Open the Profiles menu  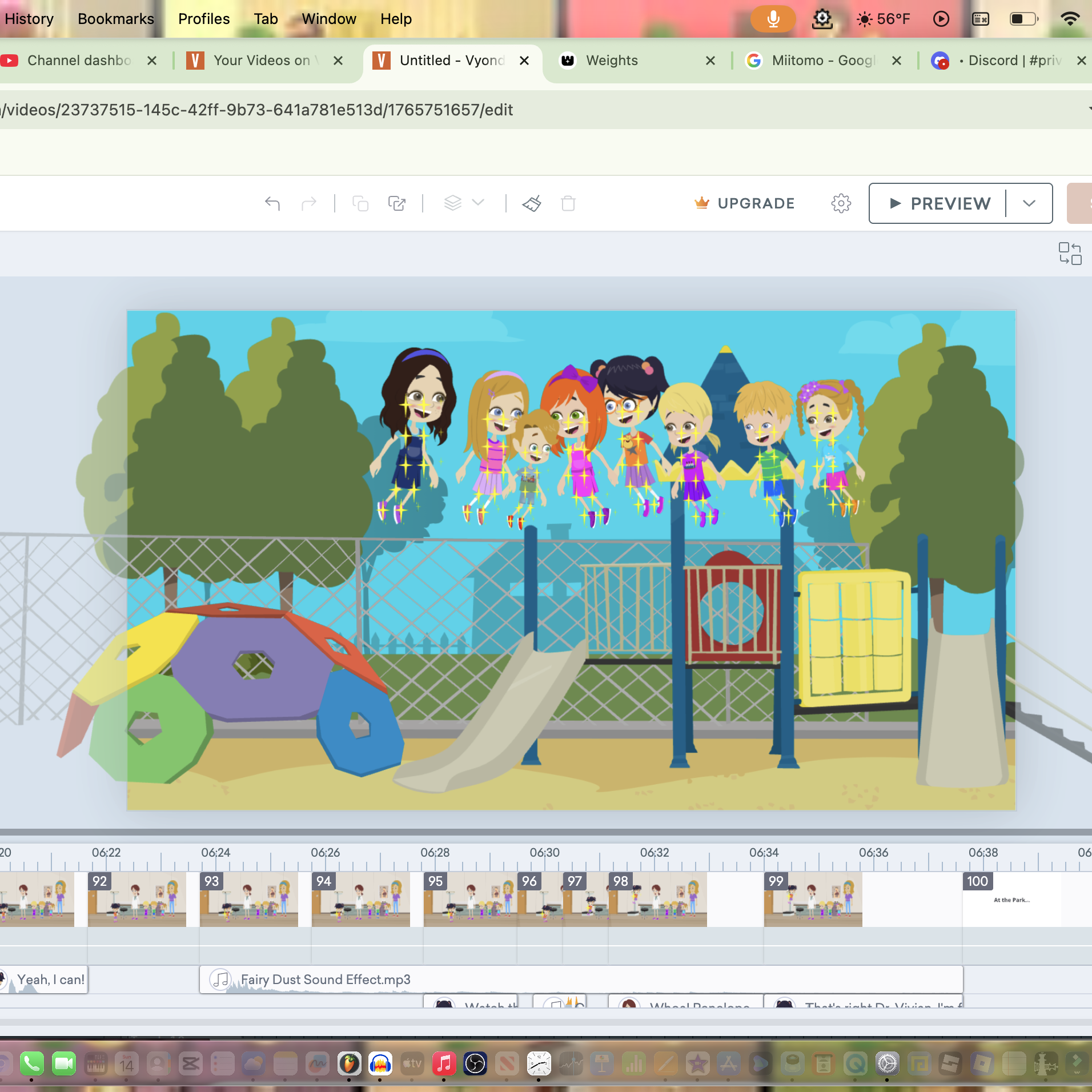[204, 19]
